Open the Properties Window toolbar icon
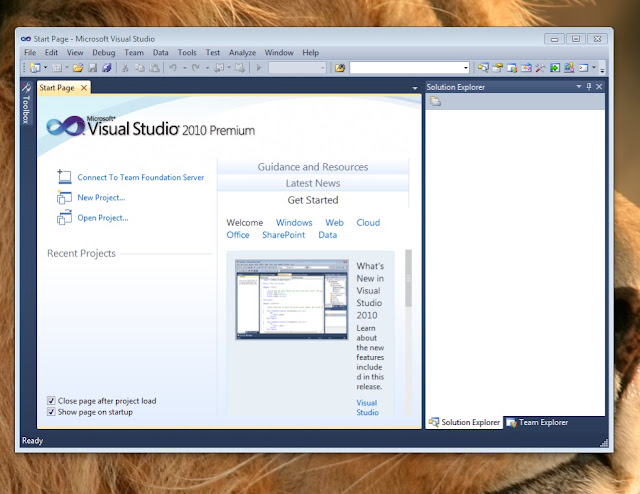640x494 pixels. coord(498,68)
